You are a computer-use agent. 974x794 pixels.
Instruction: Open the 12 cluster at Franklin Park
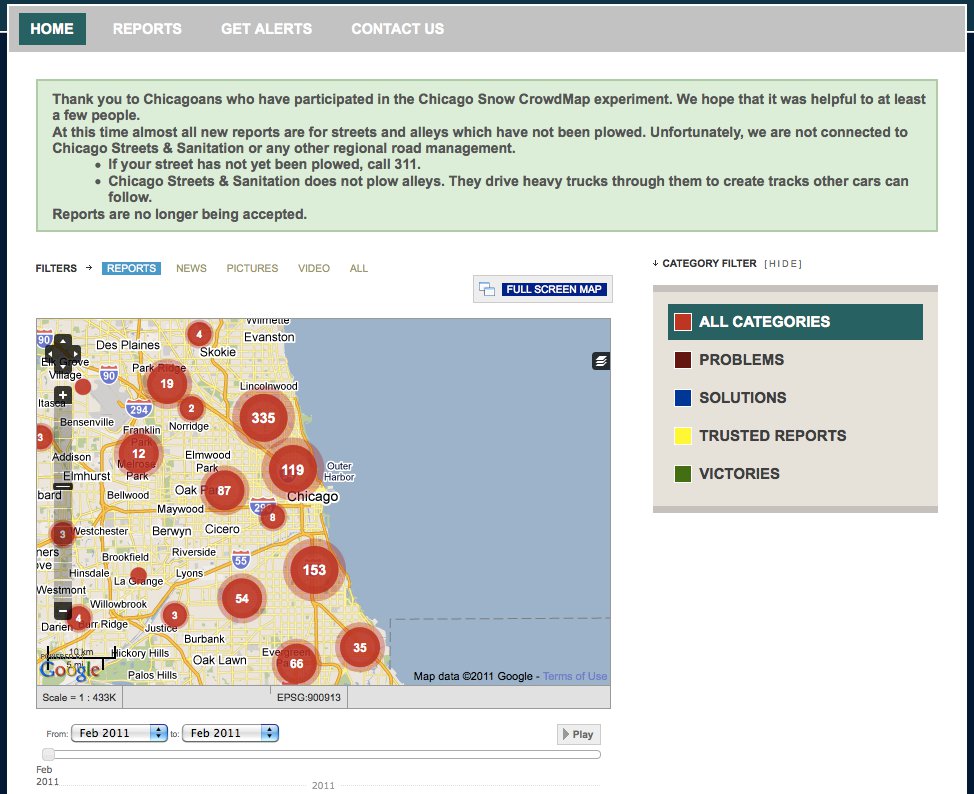point(139,454)
